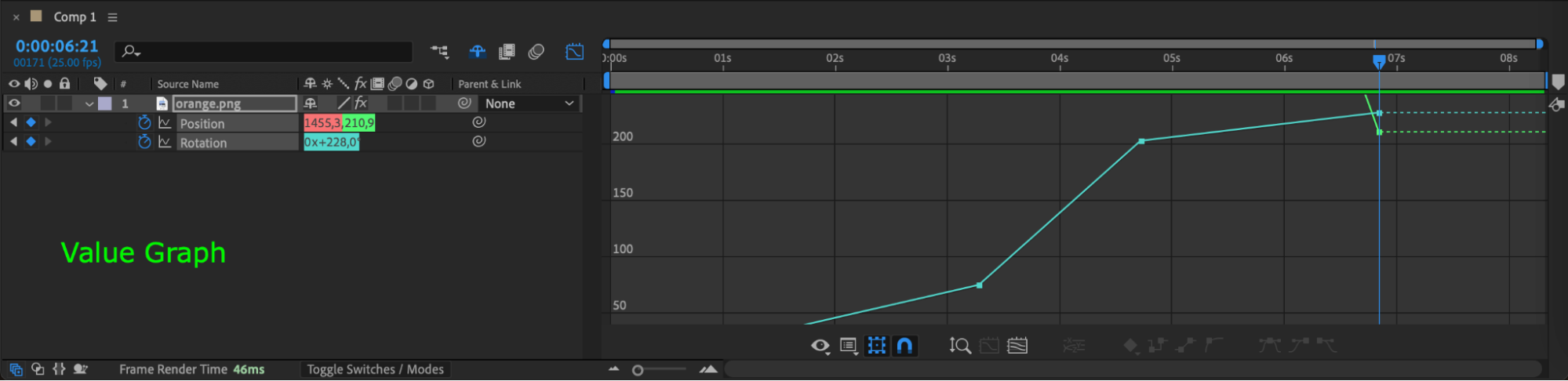Screen dimensions: 1568x381
Task: Click Fit all graphs to view icon
Action: pyautogui.click(x=1017, y=346)
